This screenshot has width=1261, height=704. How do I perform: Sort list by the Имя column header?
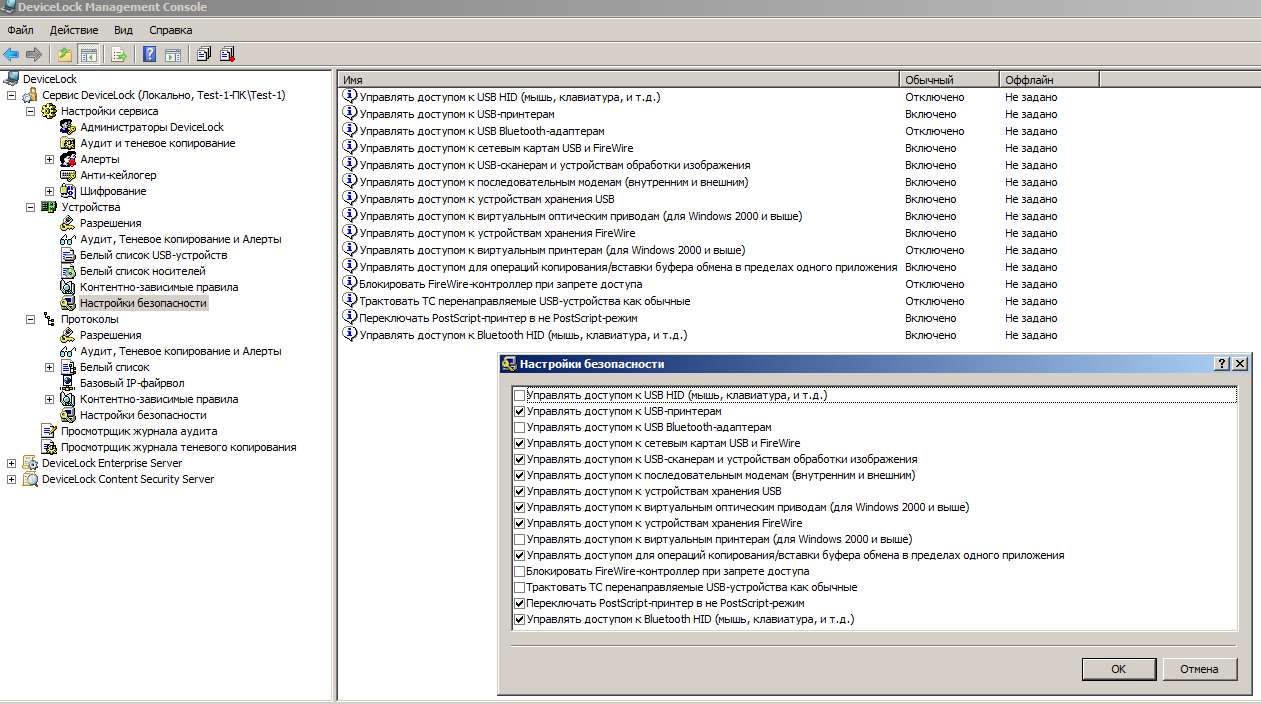click(x=619, y=79)
